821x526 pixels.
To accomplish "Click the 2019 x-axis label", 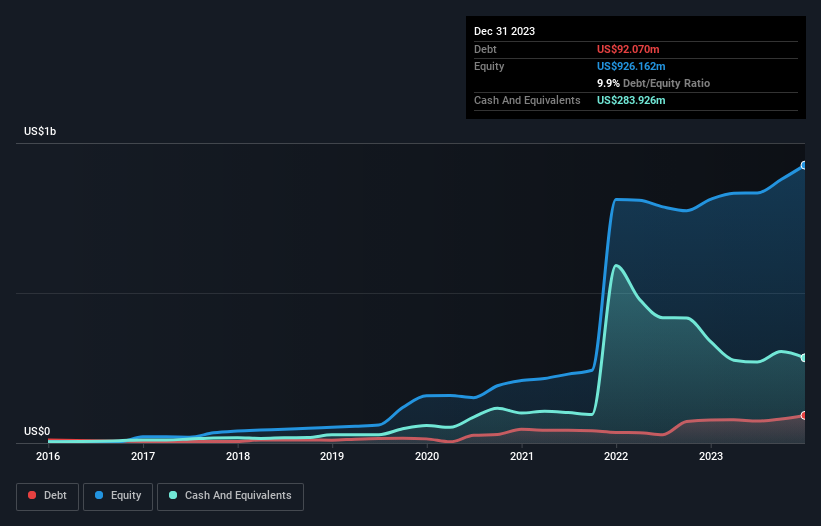I will [332, 456].
